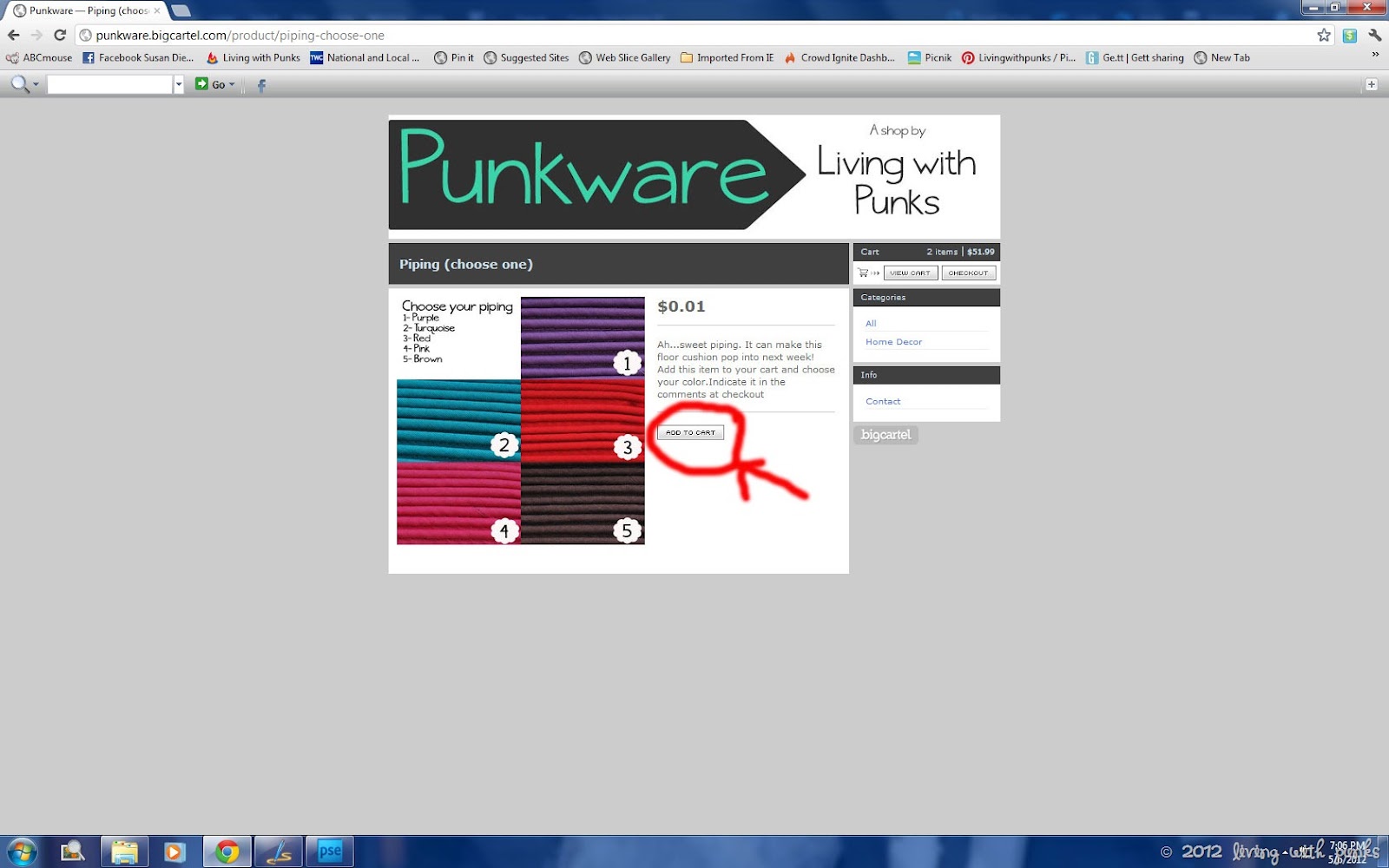
Task: Open the Imported From IE bookmarks folder
Action: click(x=727, y=58)
